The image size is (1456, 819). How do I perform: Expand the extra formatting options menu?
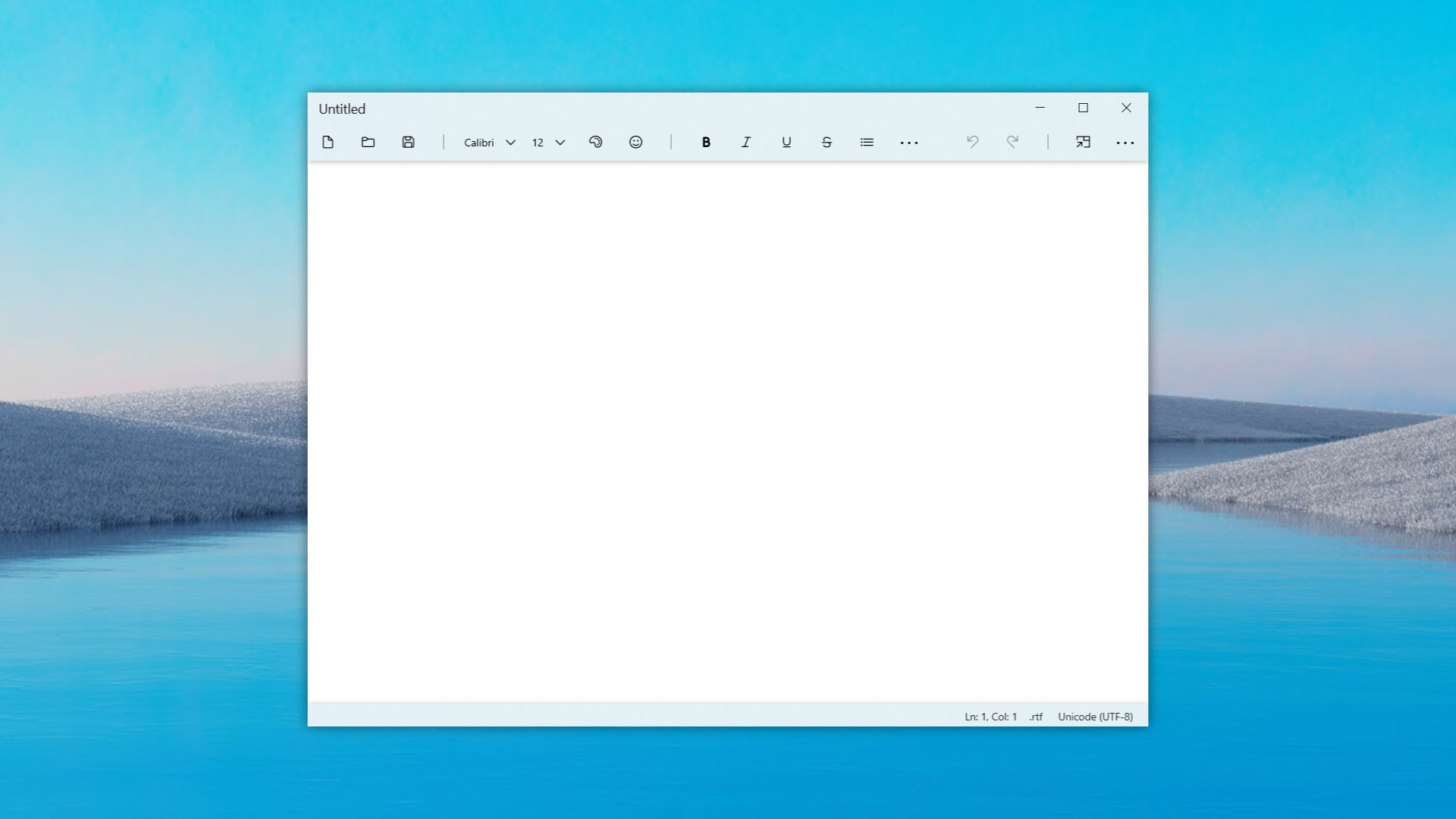pos(909,142)
